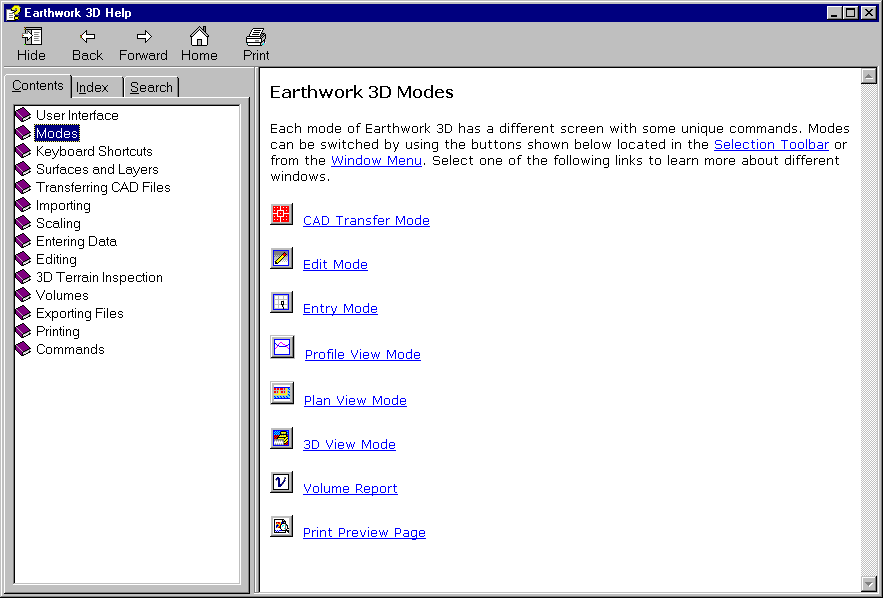Open the Selection Toolbar link

[771, 145]
